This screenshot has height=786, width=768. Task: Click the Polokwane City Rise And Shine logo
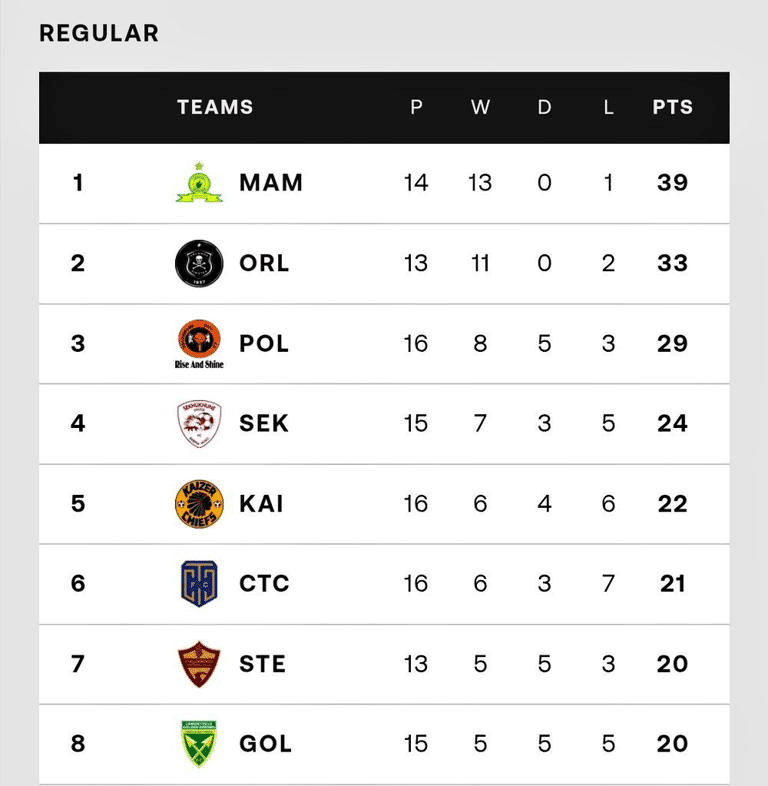[199, 343]
